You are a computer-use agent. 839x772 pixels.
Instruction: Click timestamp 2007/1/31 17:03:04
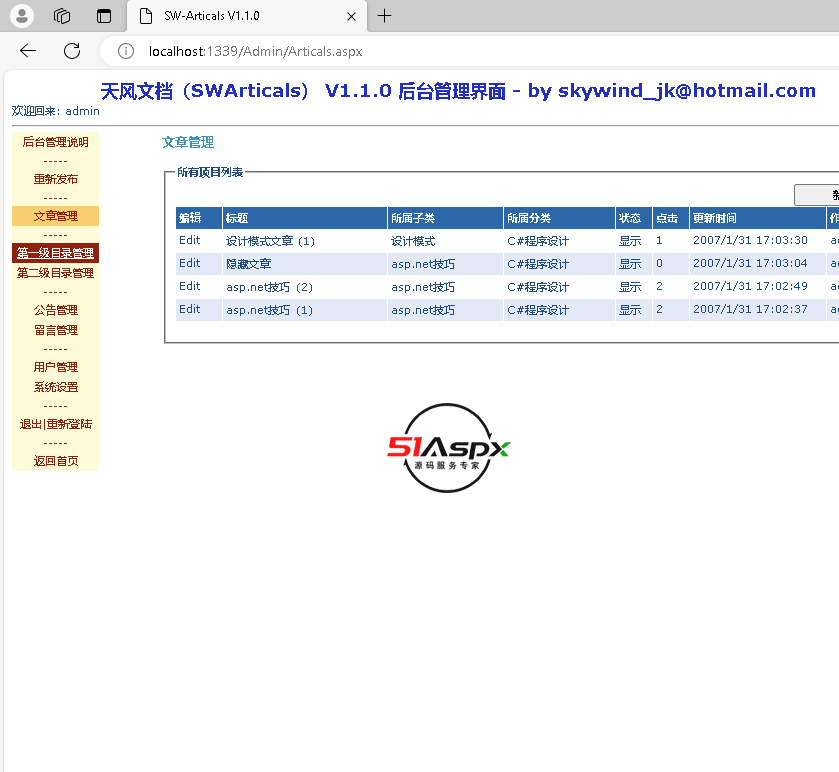coord(750,263)
